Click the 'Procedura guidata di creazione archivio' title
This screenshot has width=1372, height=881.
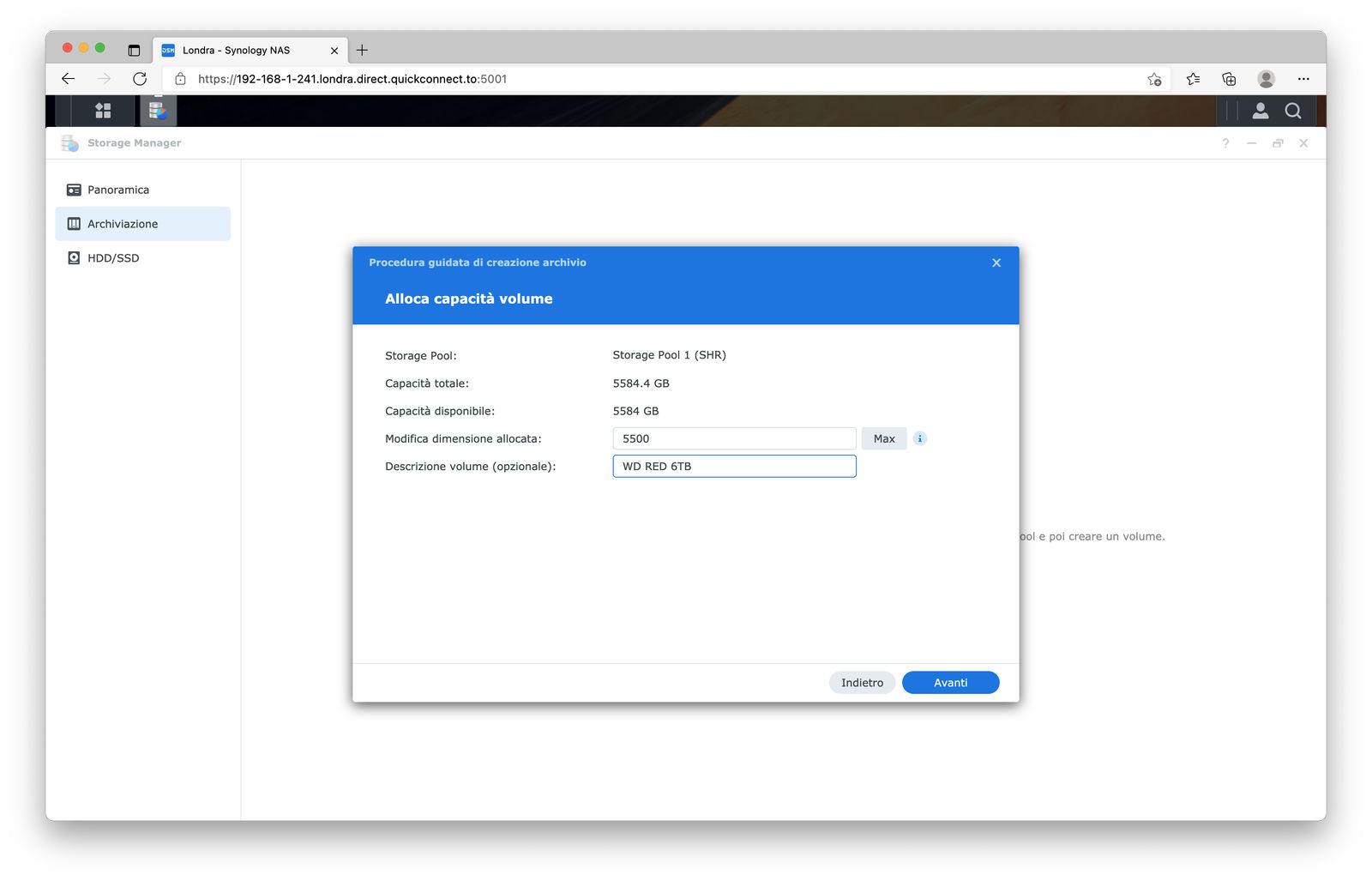click(478, 262)
